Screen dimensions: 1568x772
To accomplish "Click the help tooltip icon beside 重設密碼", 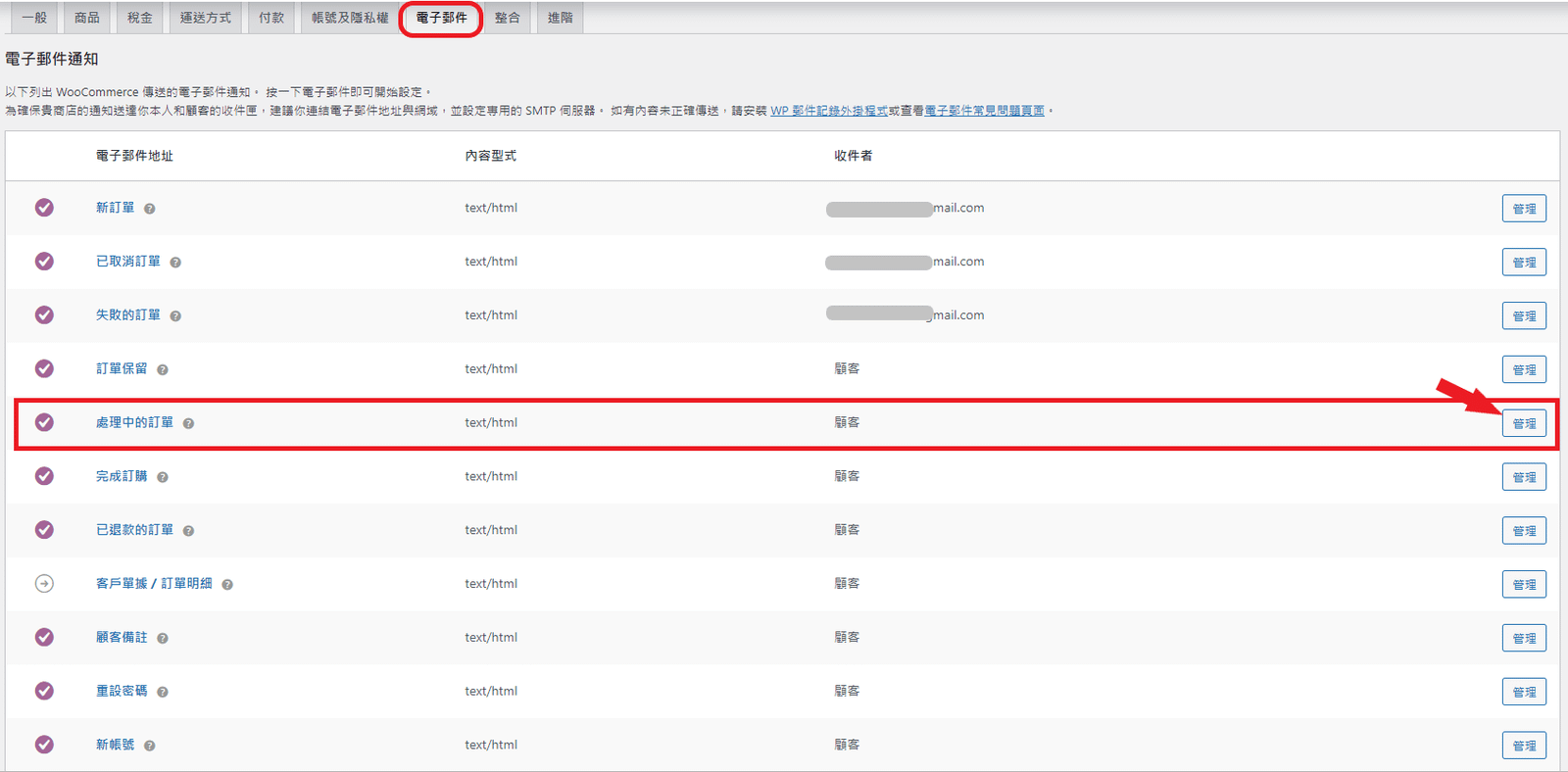I will [x=163, y=692].
